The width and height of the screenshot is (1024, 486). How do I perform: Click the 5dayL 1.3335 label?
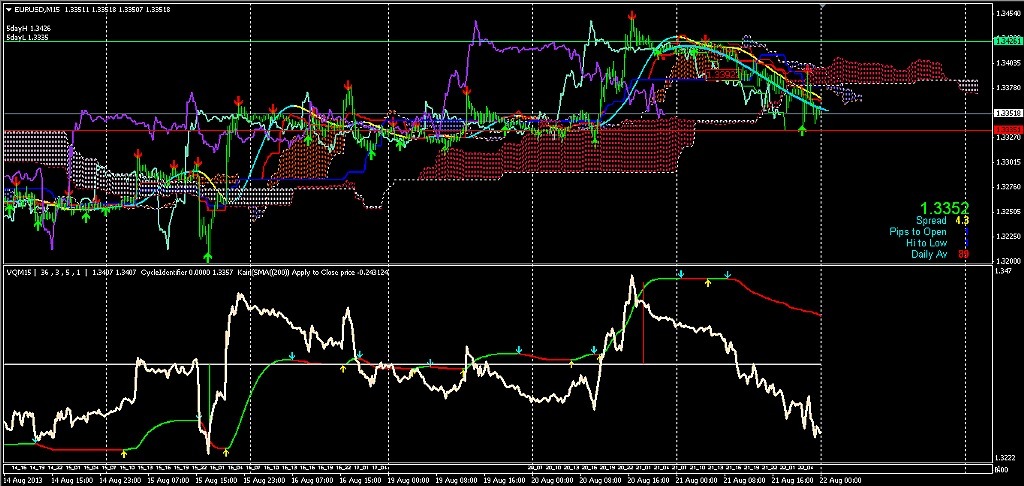(28, 38)
